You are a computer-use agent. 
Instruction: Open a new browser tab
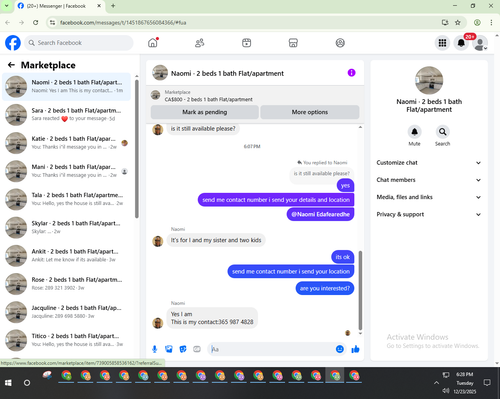tap(113, 6)
